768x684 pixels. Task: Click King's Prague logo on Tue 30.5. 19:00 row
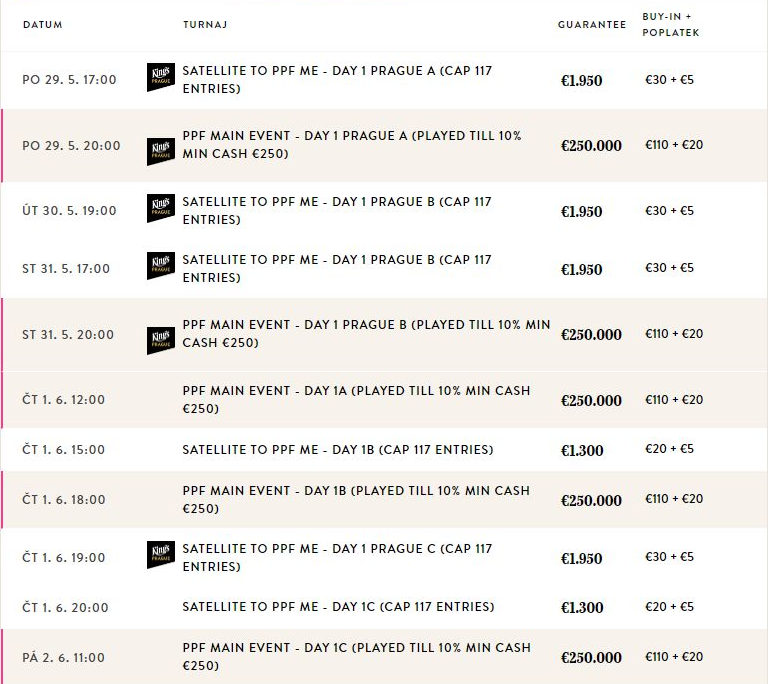(161, 208)
